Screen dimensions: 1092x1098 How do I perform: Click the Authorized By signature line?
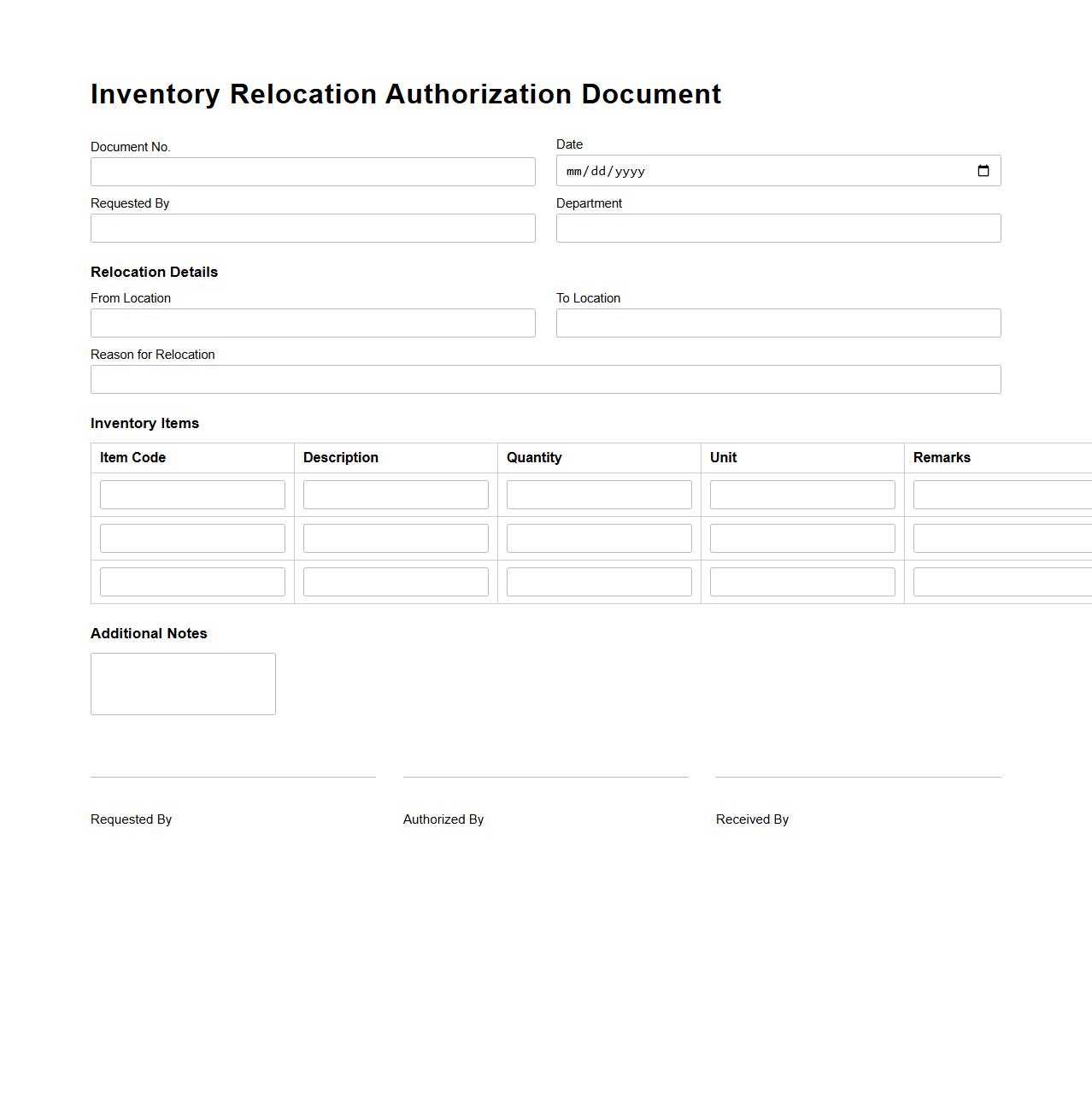click(545, 776)
